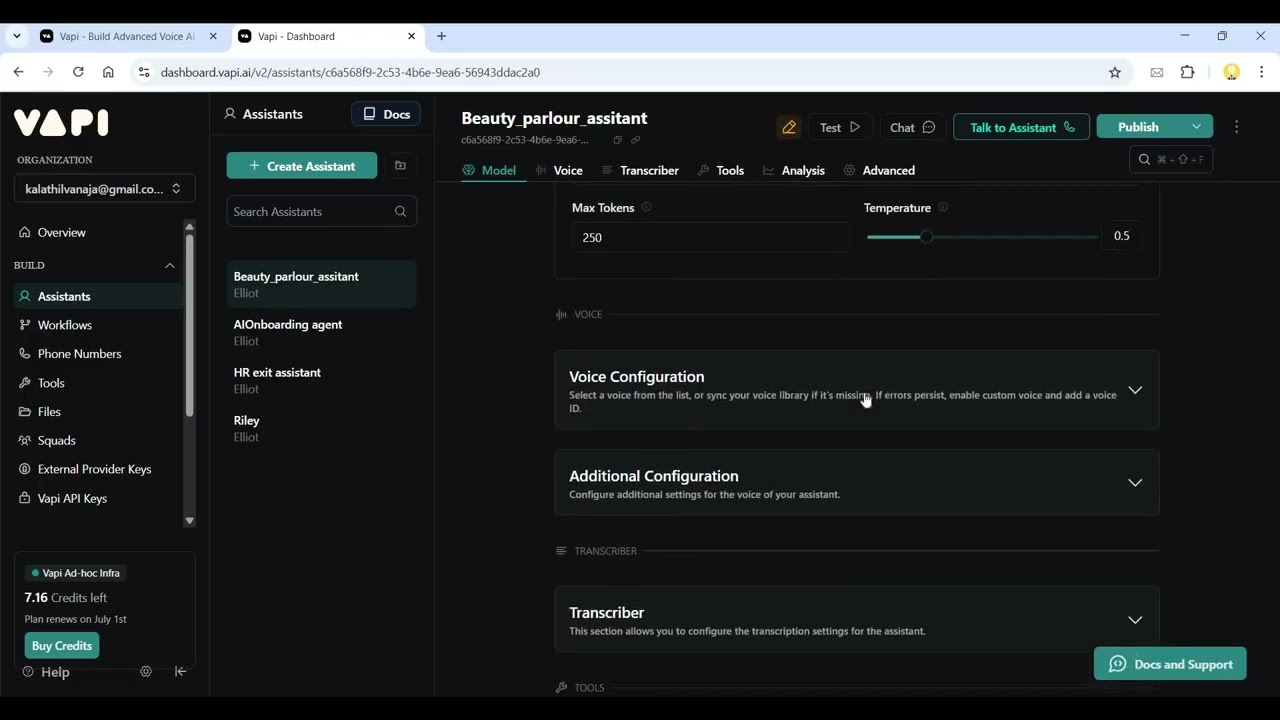Click Help in the sidebar footer
The image size is (1280, 720).
point(46,672)
